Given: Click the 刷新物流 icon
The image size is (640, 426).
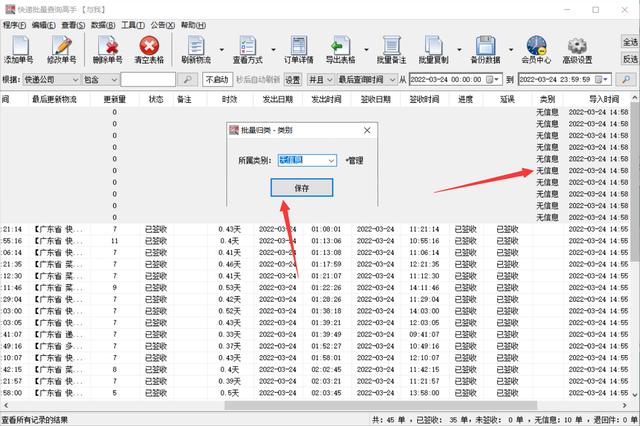Looking at the screenshot, I should [x=197, y=47].
